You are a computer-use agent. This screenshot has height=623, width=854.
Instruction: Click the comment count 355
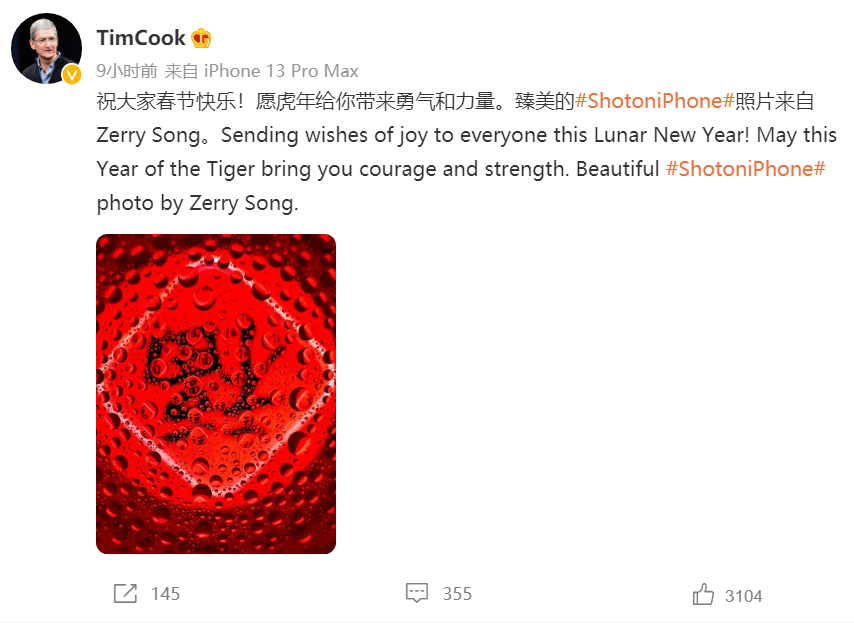click(x=457, y=594)
